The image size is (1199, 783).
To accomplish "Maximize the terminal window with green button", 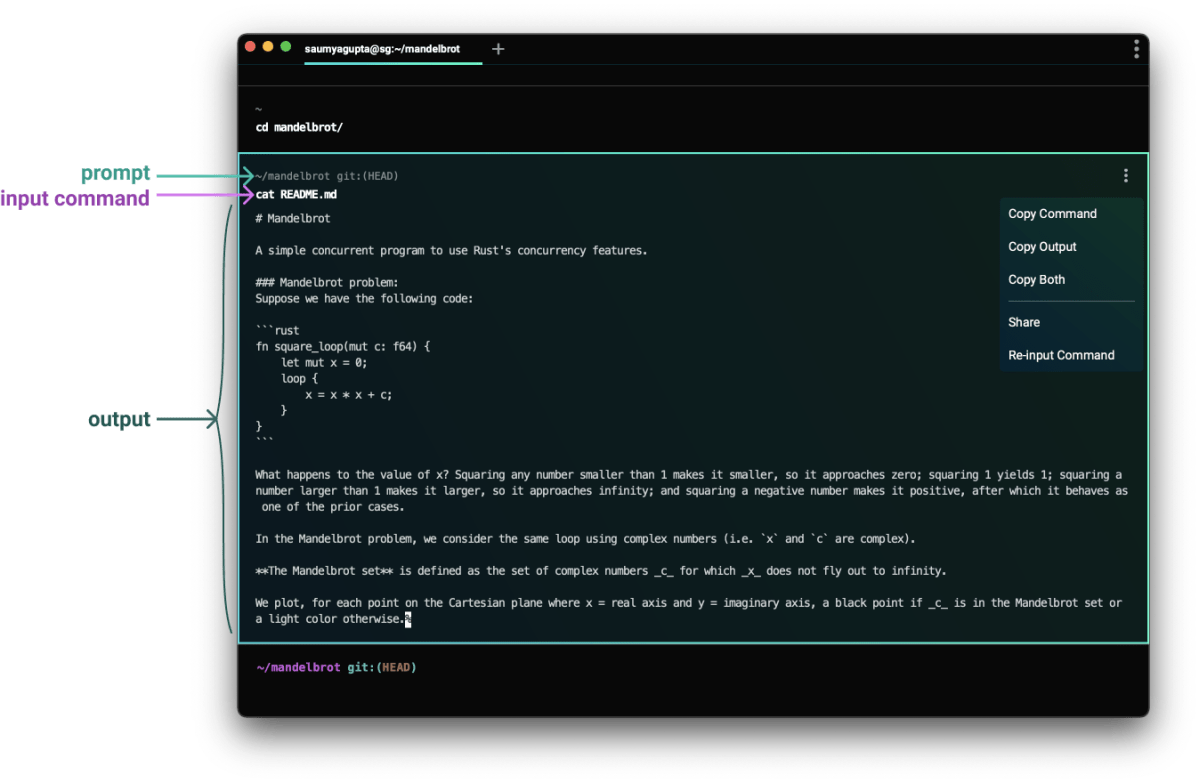I will (x=285, y=47).
